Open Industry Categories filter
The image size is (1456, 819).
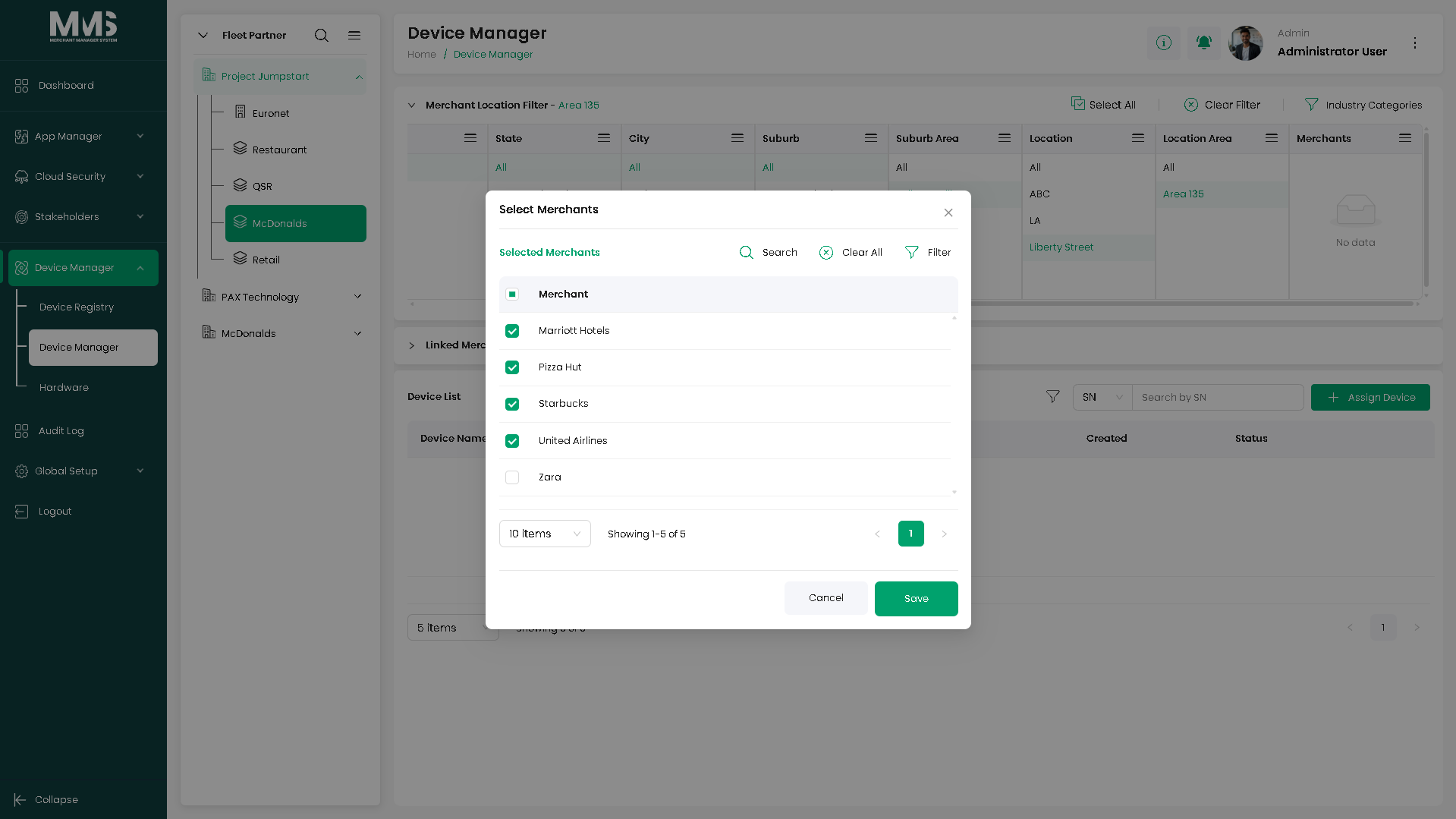[1363, 105]
